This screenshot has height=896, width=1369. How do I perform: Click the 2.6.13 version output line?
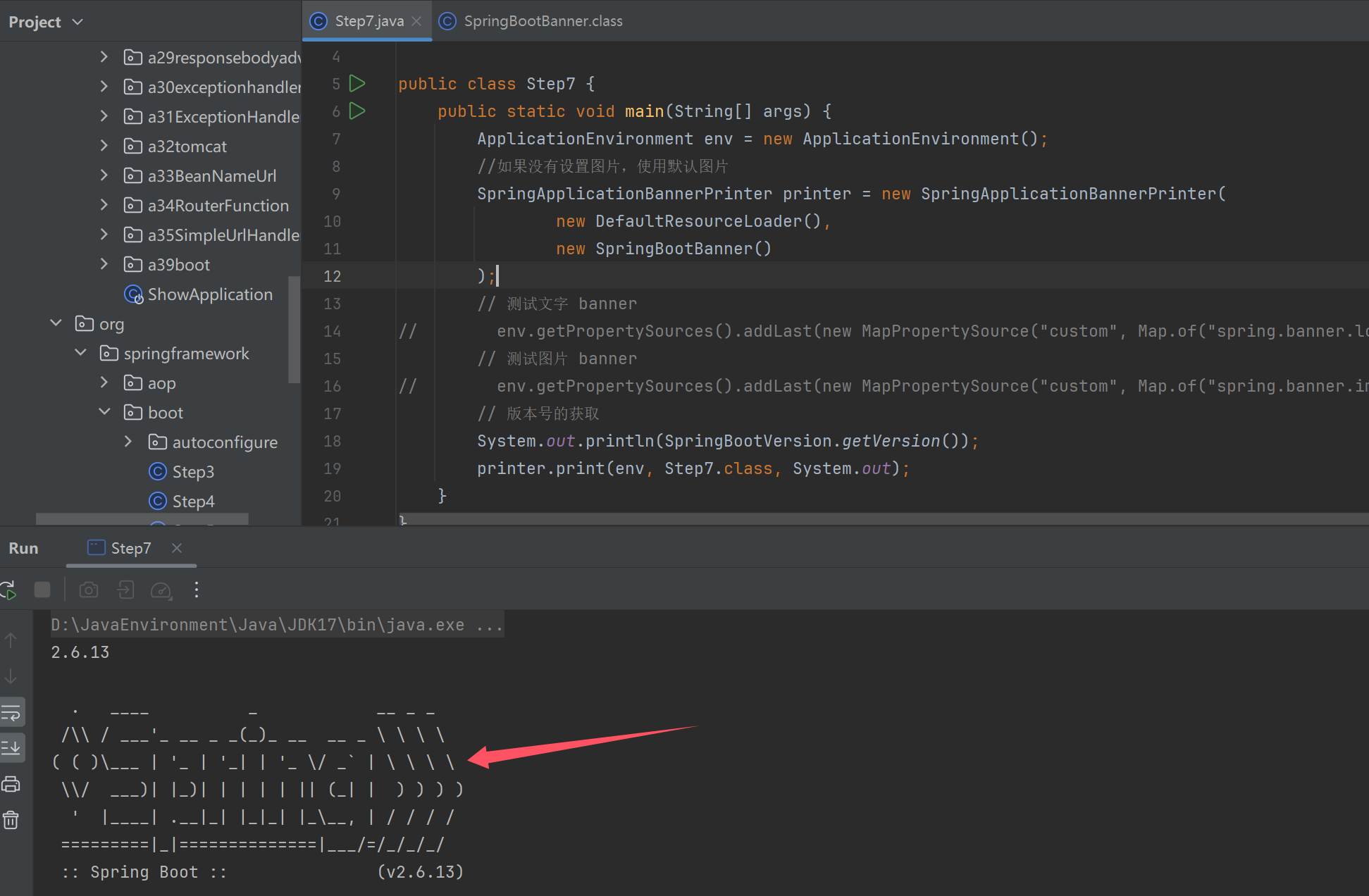80,652
